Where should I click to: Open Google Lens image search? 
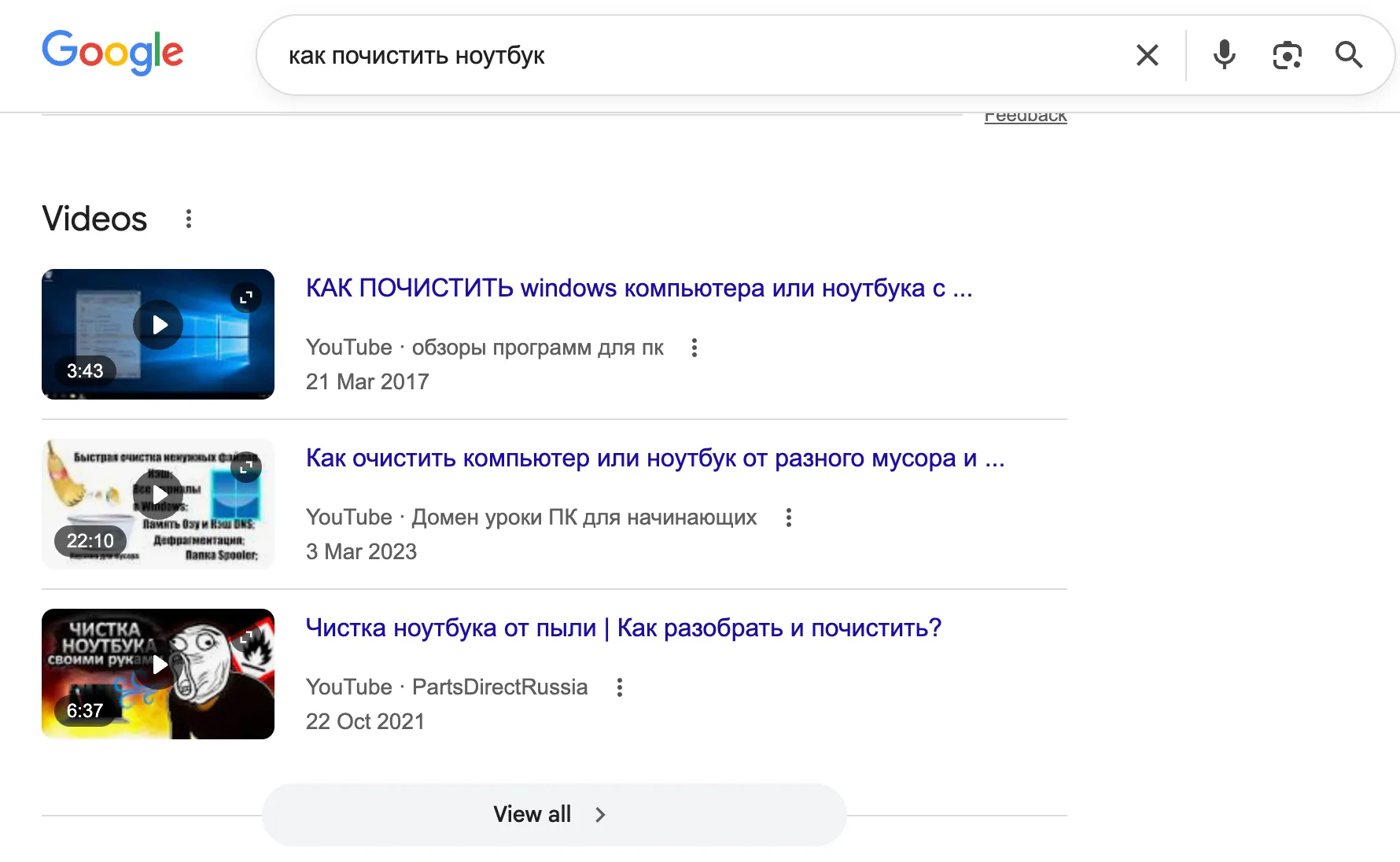tap(1288, 55)
